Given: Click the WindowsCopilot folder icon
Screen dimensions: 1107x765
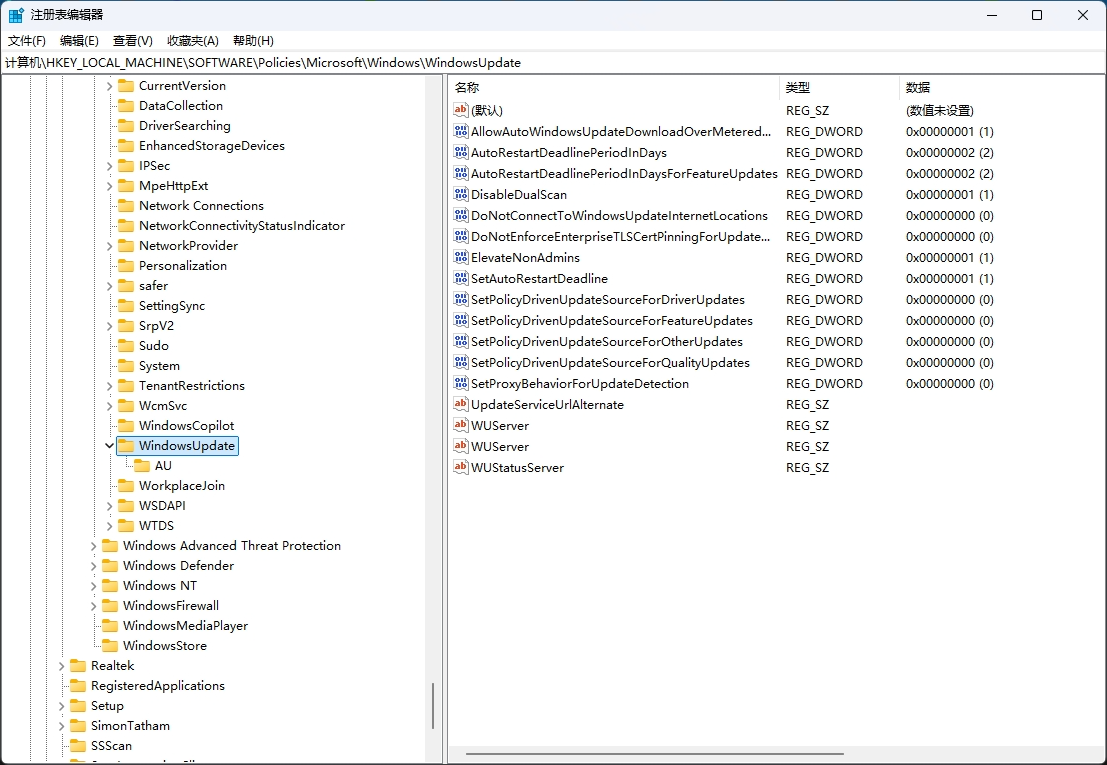Looking at the screenshot, I should click(126, 426).
